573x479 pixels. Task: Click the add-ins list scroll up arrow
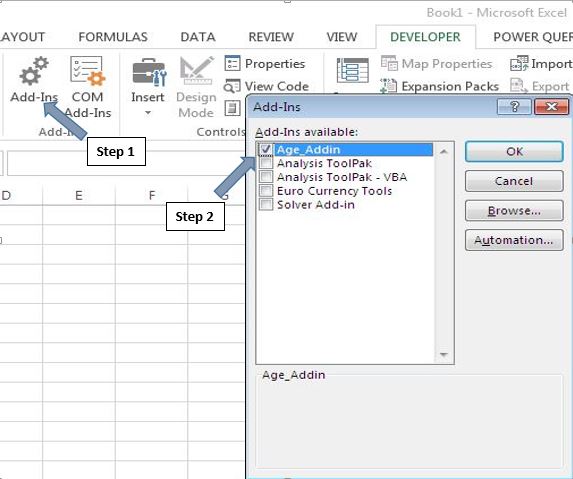pyautogui.click(x=444, y=151)
